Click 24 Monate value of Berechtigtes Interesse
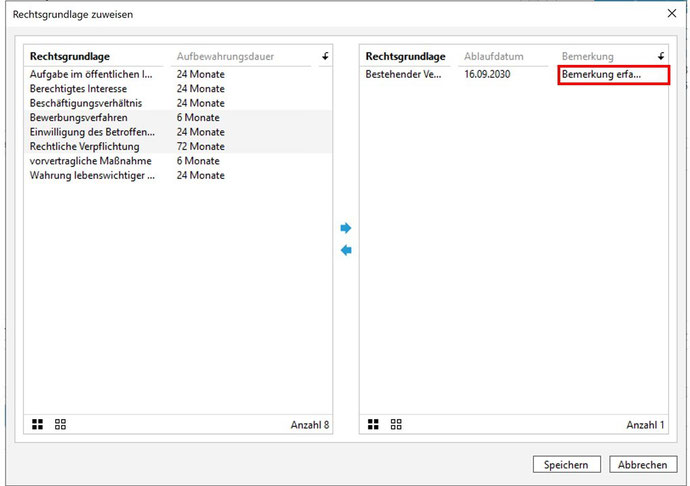690x486 pixels. coord(201,89)
